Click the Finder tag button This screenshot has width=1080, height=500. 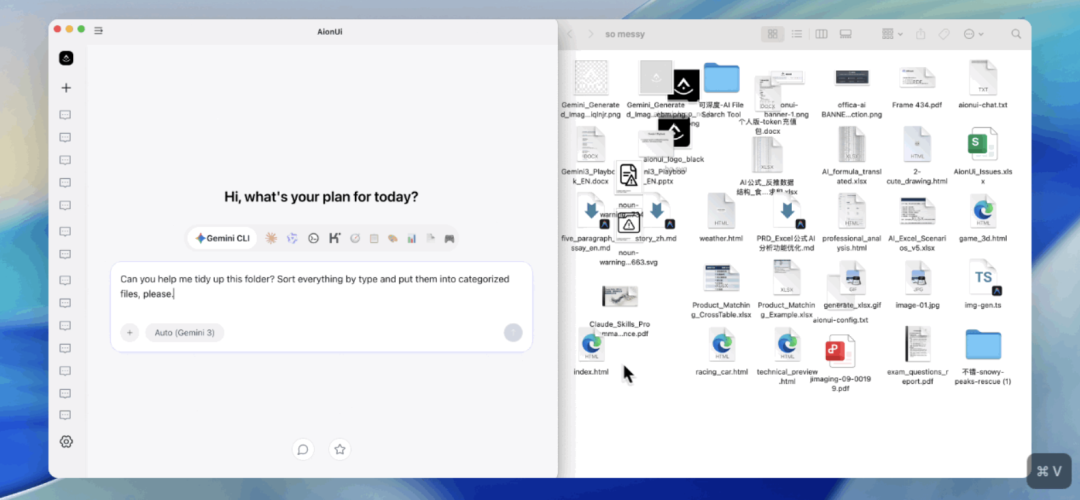(944, 34)
